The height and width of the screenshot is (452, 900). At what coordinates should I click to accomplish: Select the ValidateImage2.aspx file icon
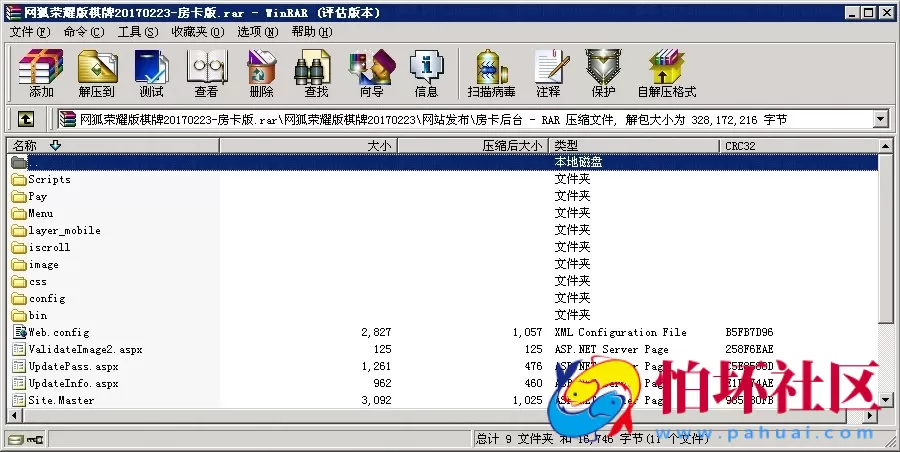[19, 349]
